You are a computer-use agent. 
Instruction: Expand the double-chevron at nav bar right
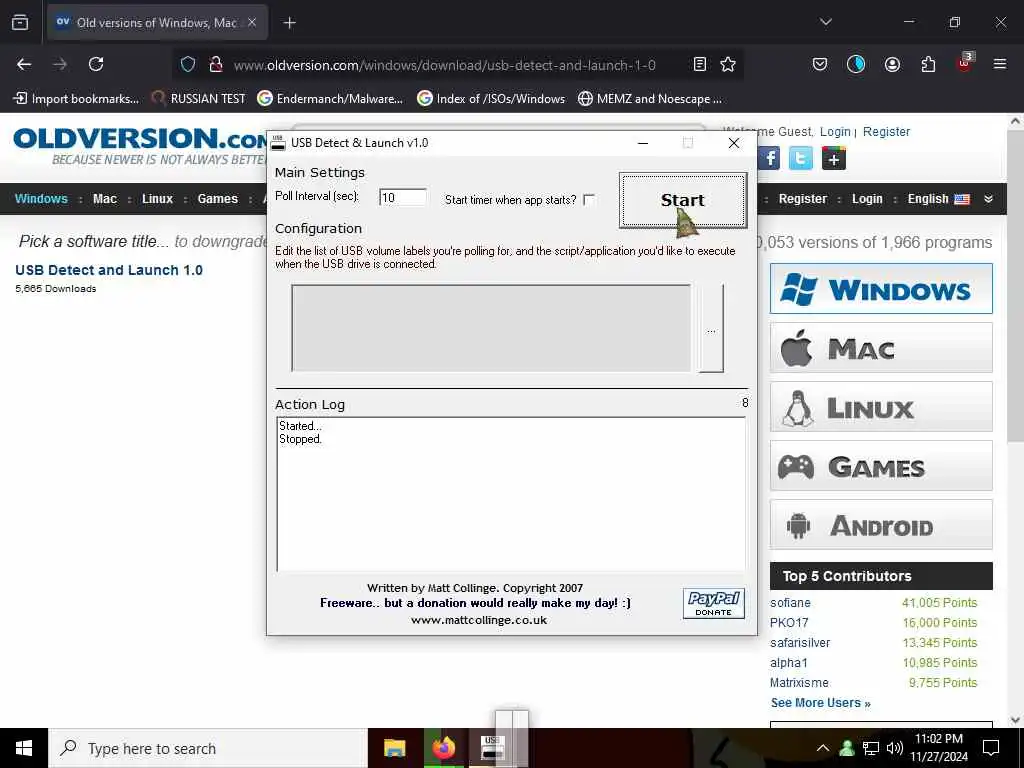988,199
